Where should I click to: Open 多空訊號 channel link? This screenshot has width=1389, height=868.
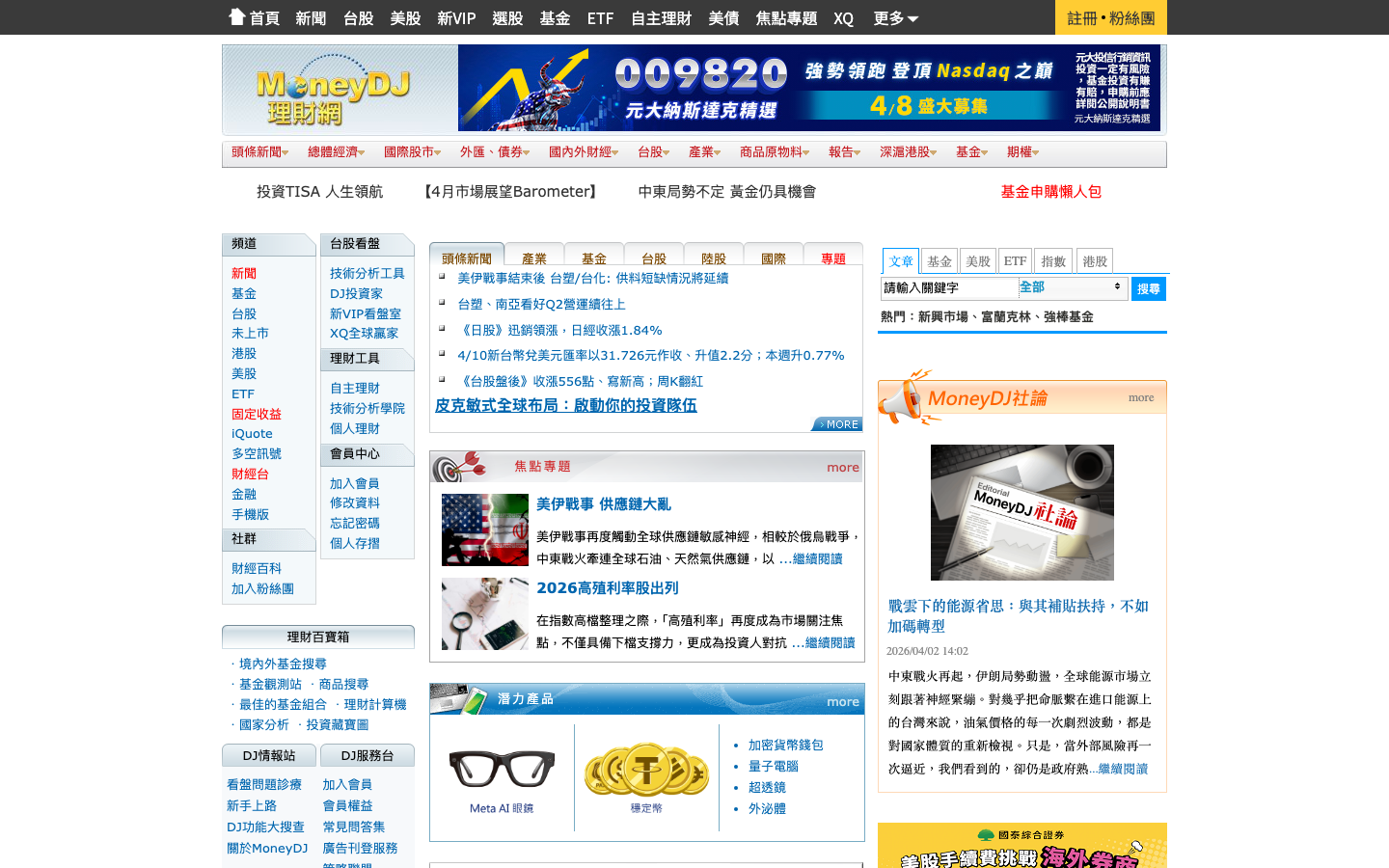point(257,453)
